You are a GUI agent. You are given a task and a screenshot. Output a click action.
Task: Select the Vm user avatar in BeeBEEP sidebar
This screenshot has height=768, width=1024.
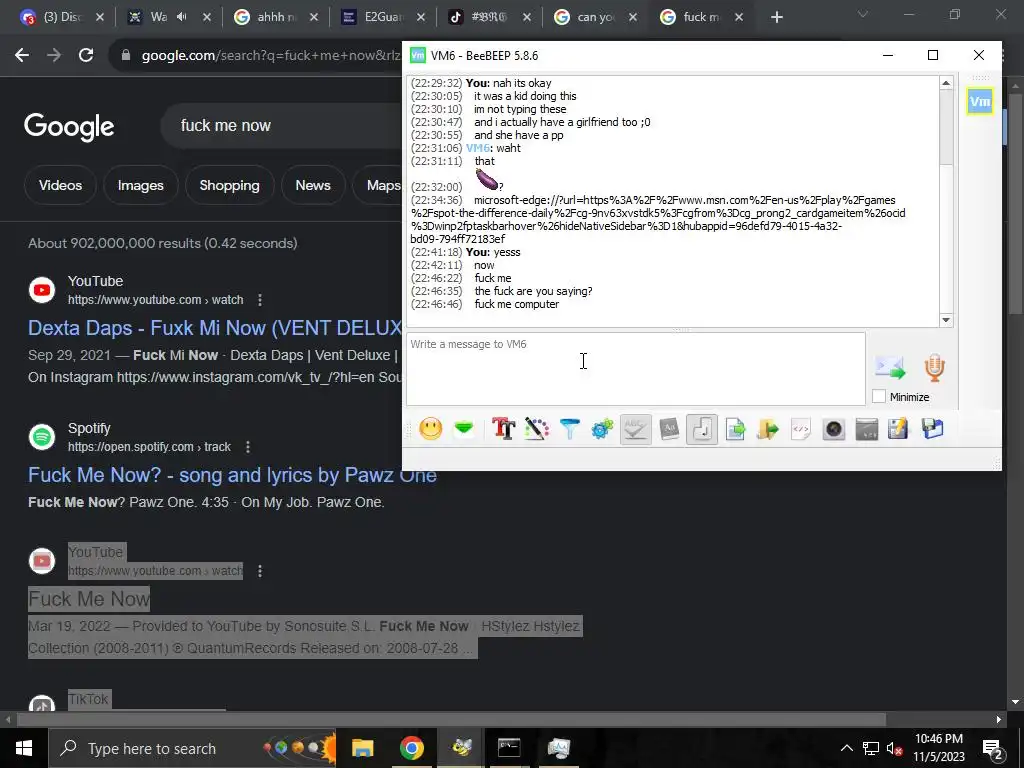pyautogui.click(x=980, y=101)
